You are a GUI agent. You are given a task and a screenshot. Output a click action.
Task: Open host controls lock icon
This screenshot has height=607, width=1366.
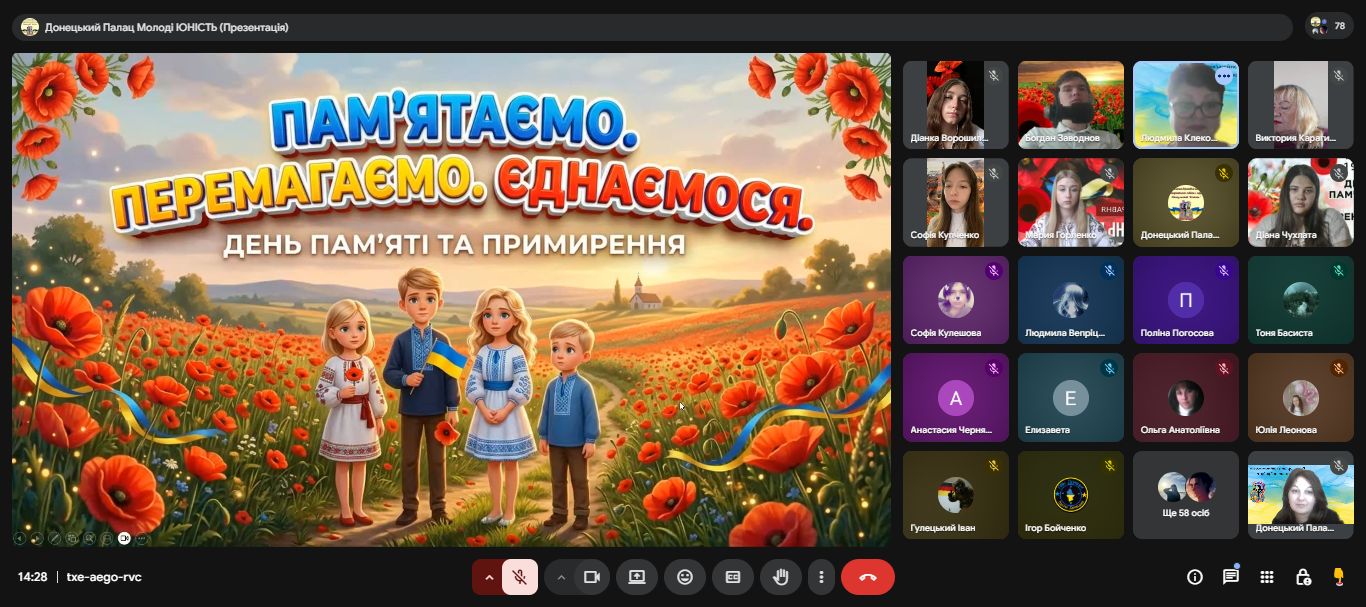coord(1302,577)
